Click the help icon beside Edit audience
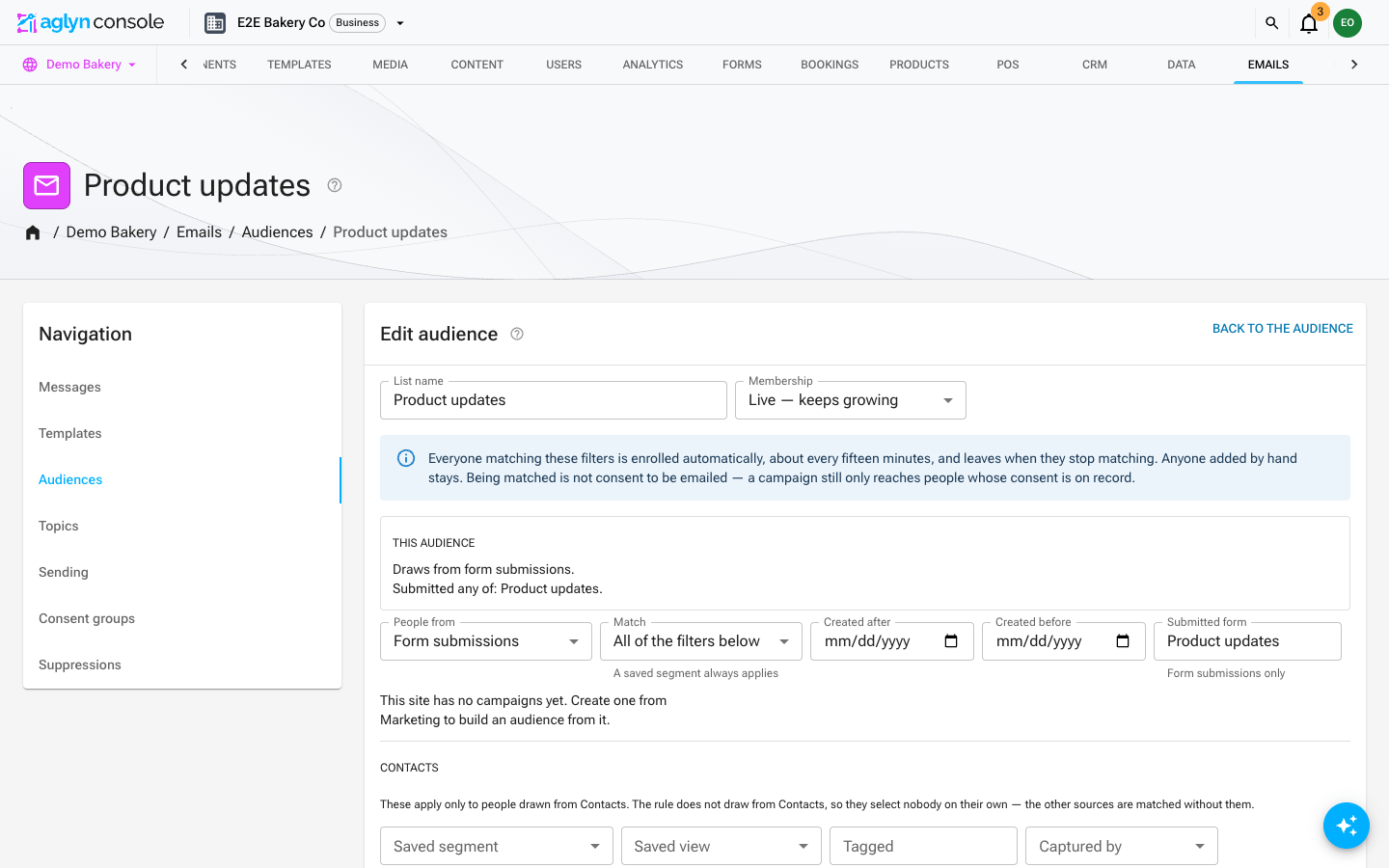The height and width of the screenshot is (868, 1389). (517, 334)
